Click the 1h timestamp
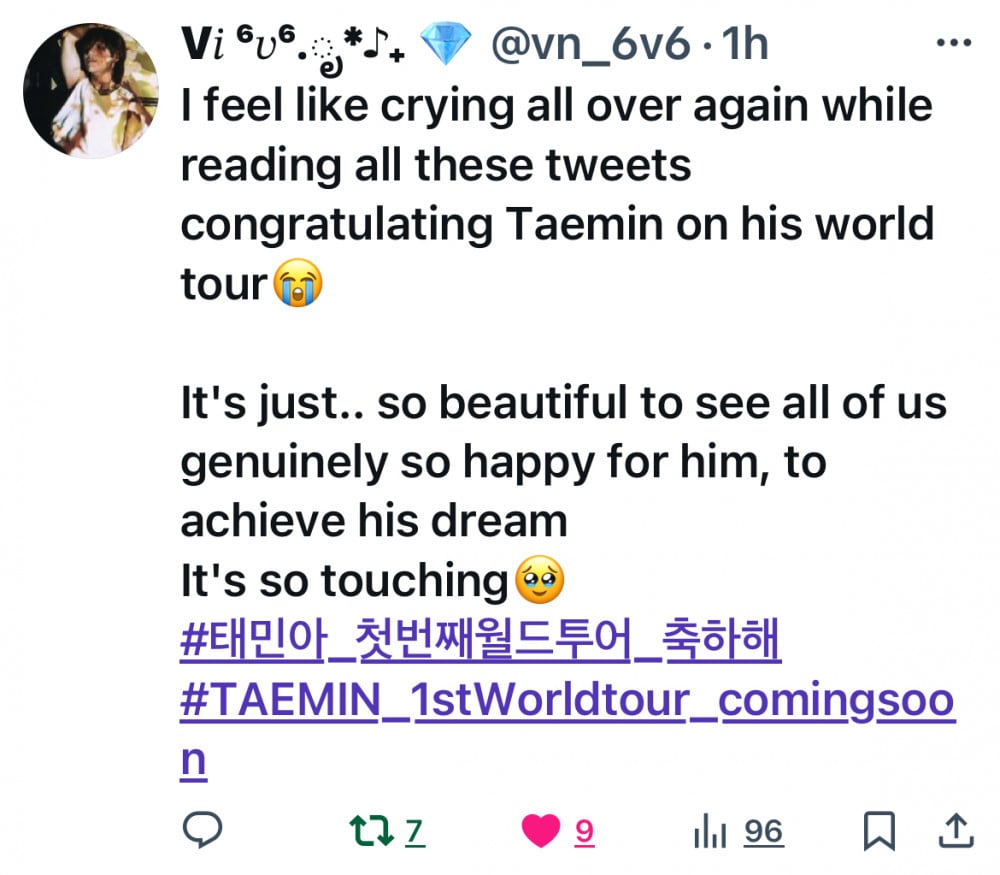1000x875 pixels. coord(744,44)
